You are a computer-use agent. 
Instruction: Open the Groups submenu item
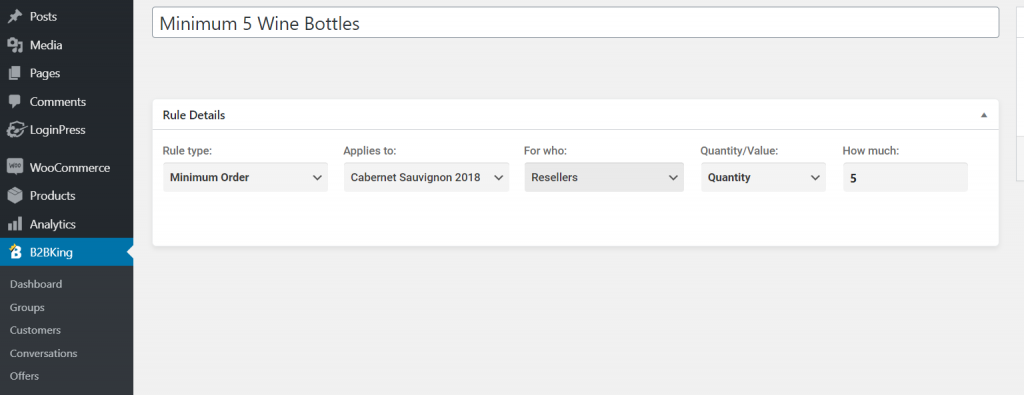coord(27,307)
